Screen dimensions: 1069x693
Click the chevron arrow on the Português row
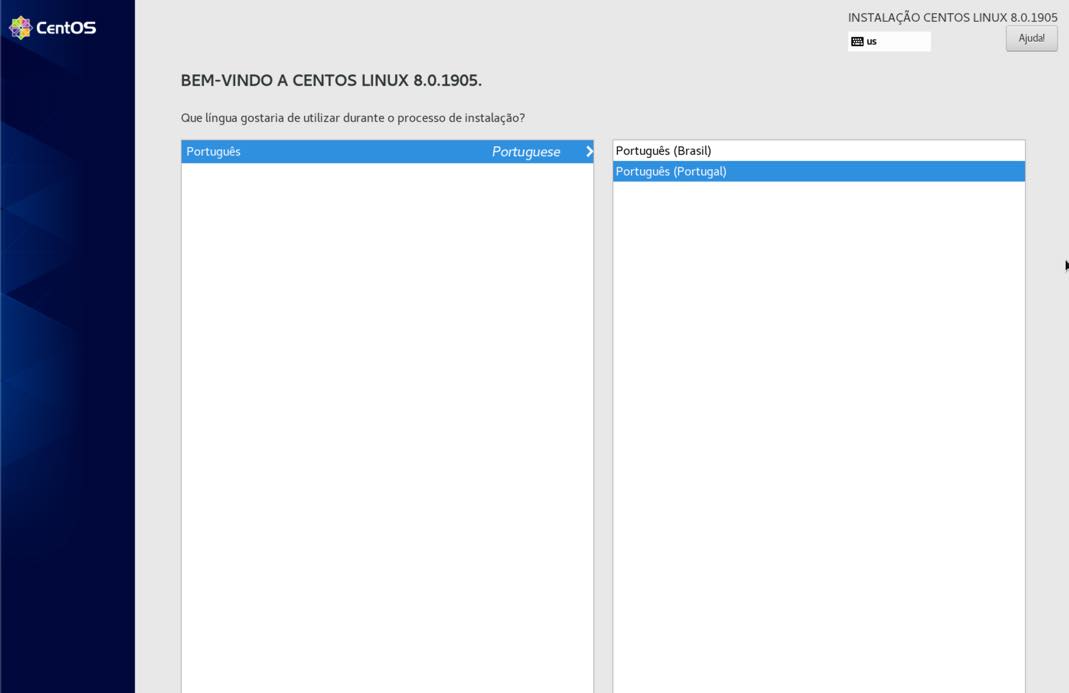(x=589, y=151)
